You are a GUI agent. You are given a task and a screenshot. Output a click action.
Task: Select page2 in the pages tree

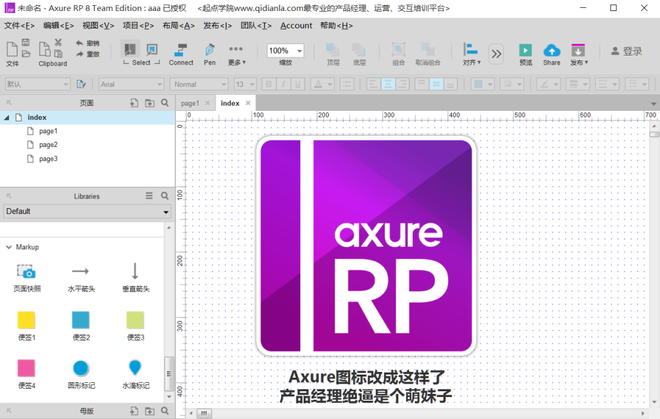click(x=48, y=145)
